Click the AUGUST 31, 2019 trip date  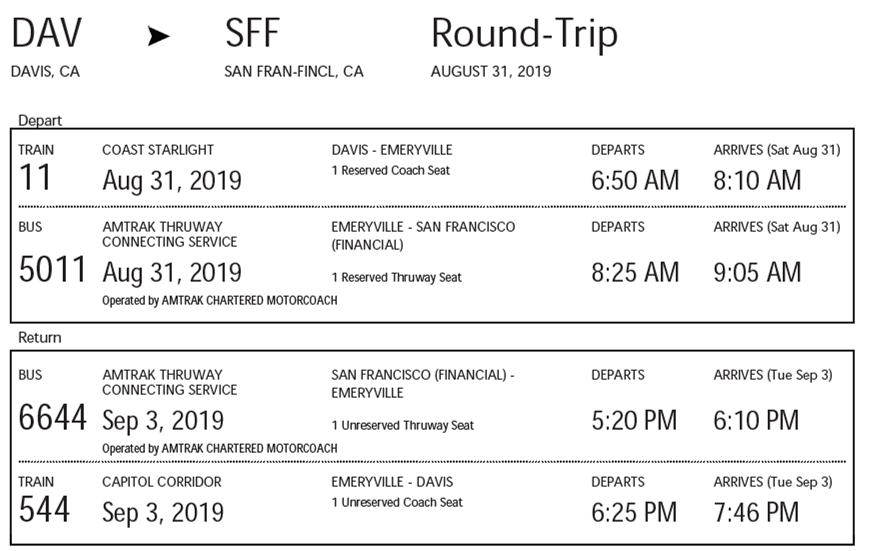click(491, 71)
